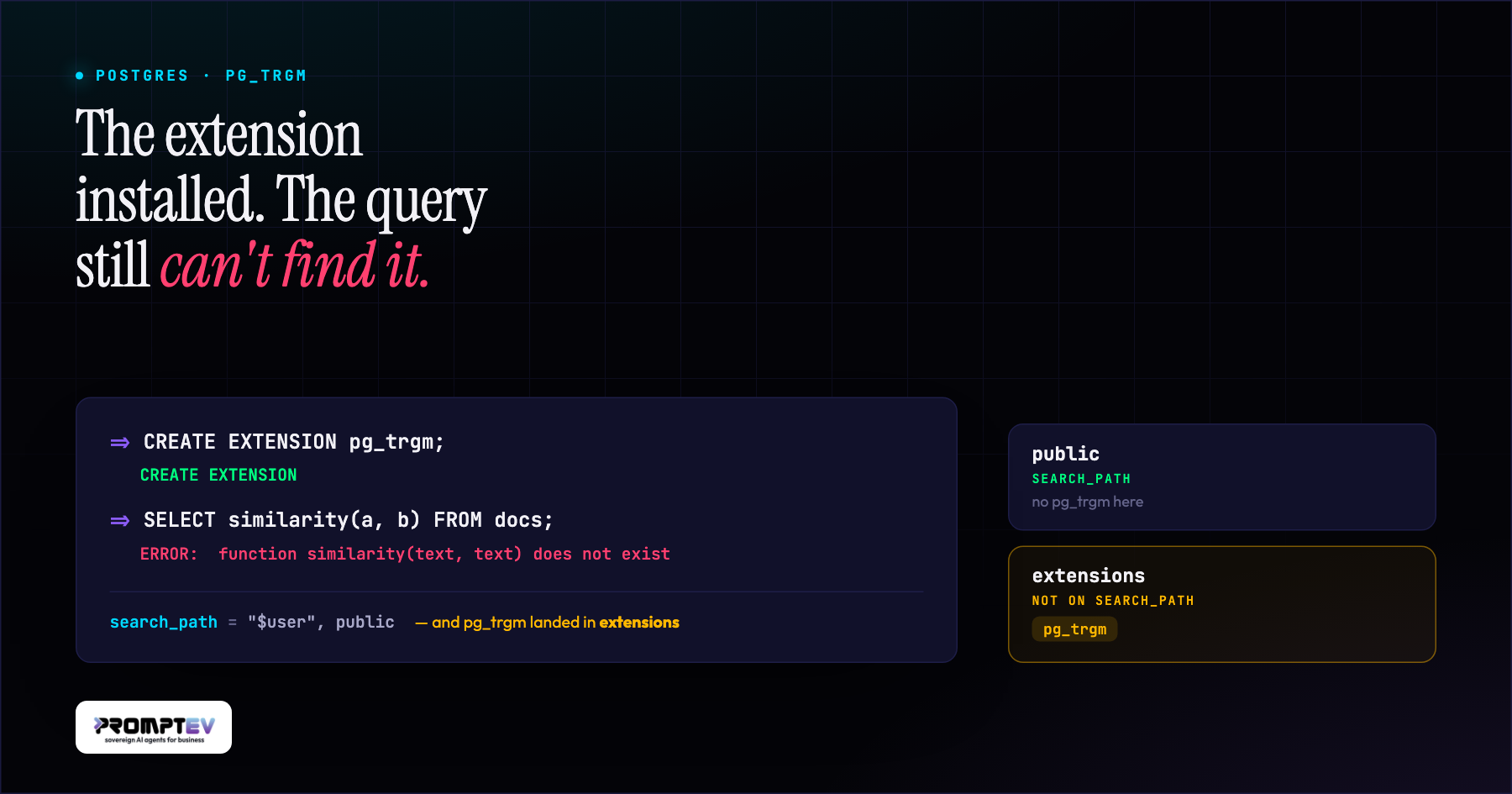Click the "POSTGRES" label above the headline
The width and height of the screenshot is (1512, 794).
[142, 76]
